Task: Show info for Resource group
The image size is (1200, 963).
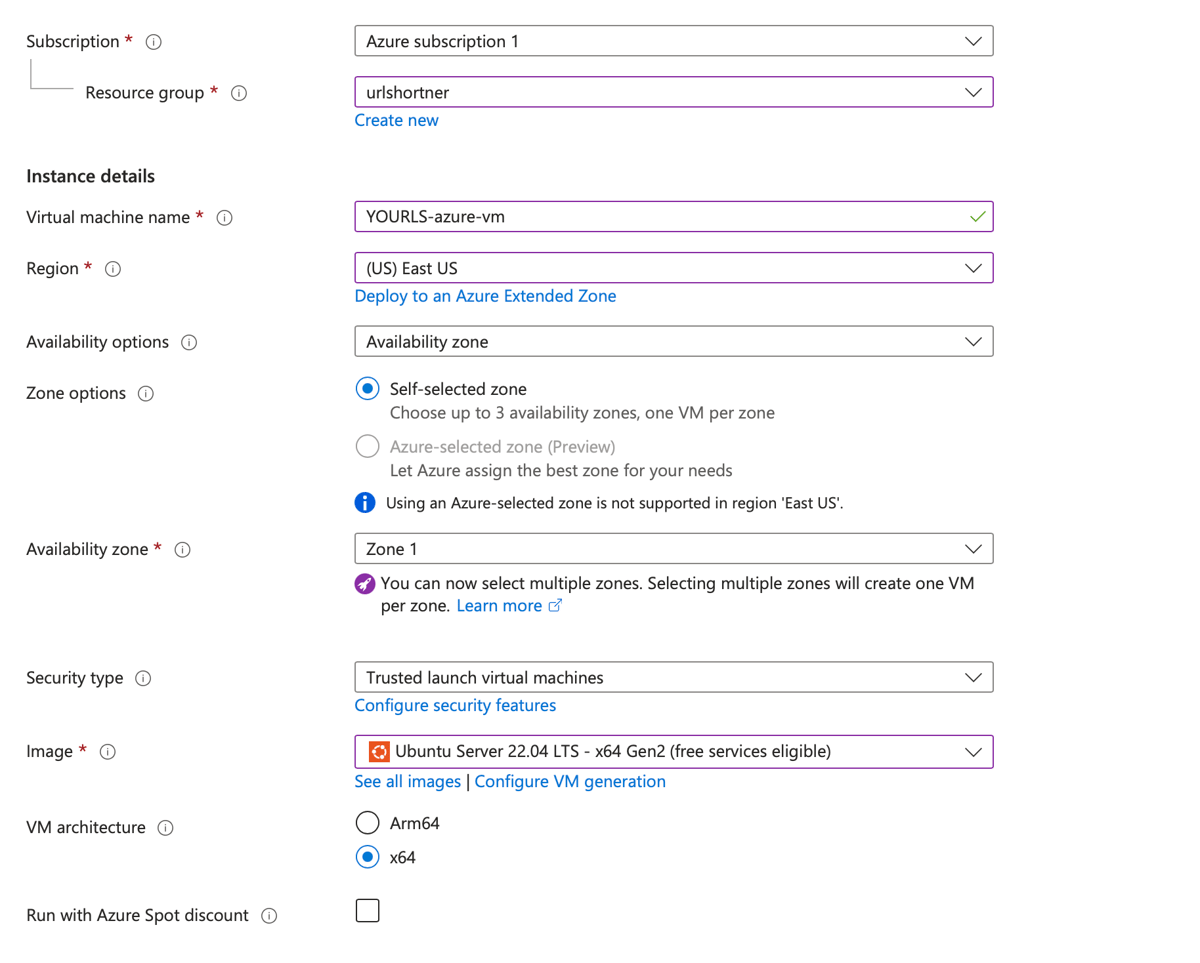Action: [x=239, y=93]
